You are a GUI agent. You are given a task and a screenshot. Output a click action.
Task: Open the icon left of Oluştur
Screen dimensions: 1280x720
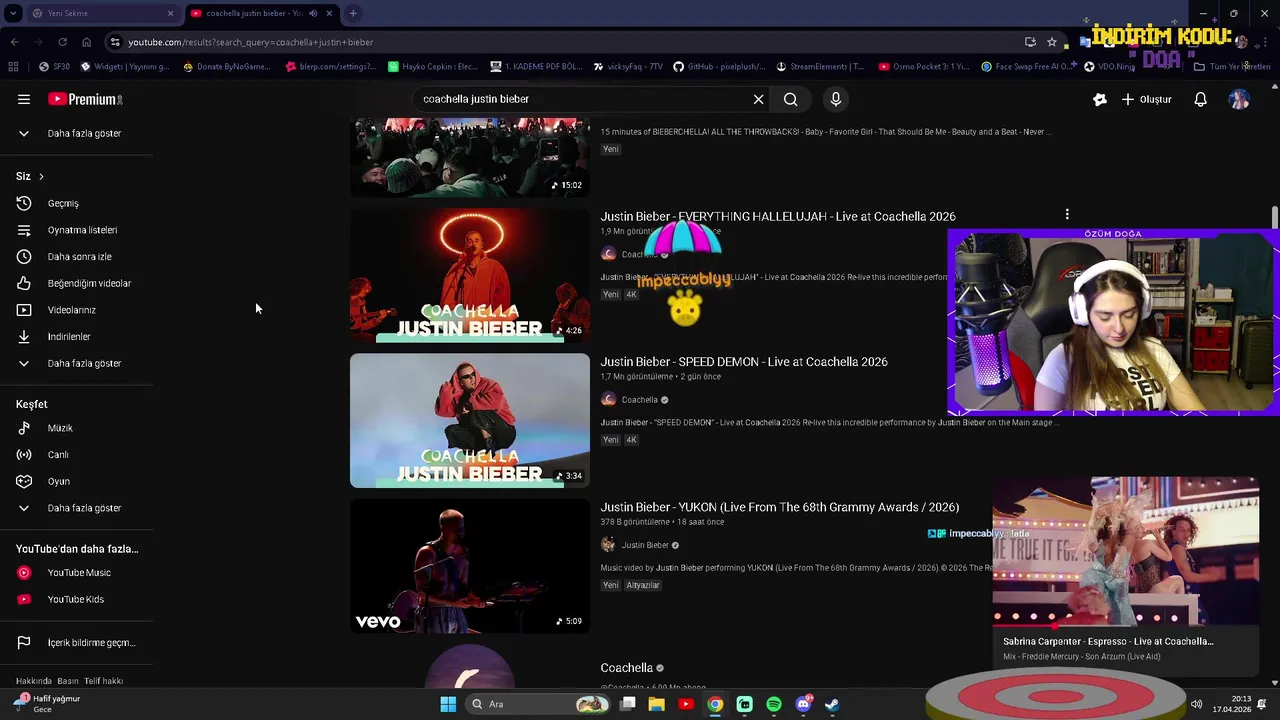click(x=1099, y=99)
